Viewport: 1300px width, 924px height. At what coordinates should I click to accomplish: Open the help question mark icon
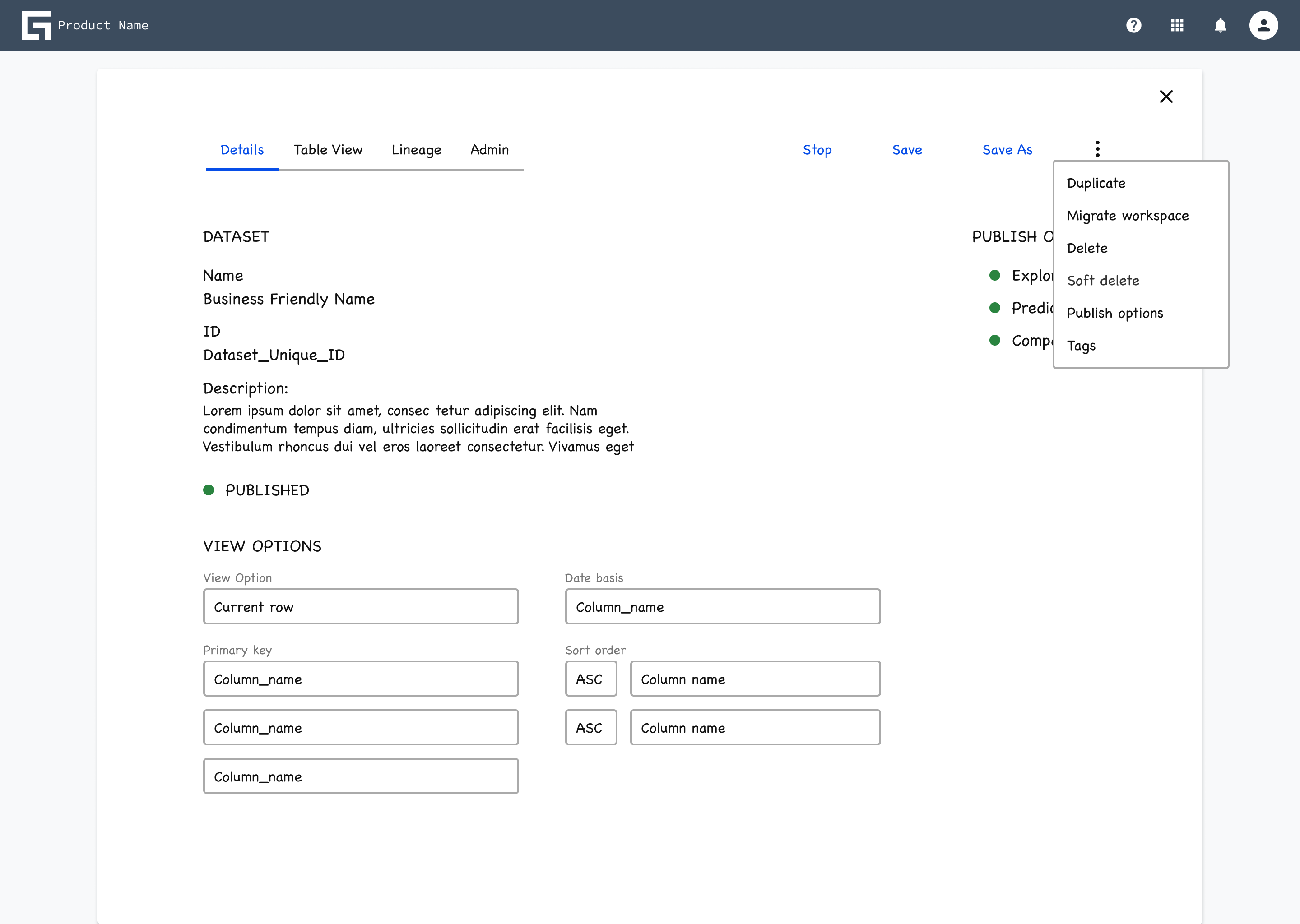1134,25
